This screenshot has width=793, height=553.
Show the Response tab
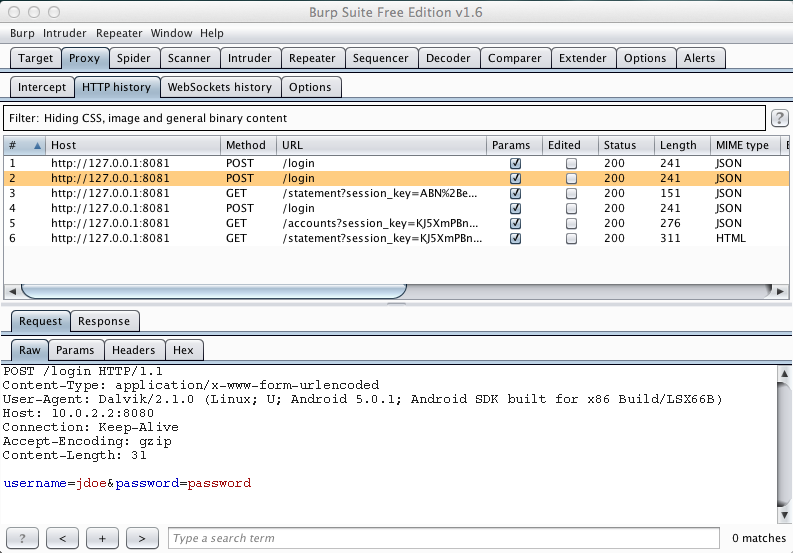click(104, 321)
